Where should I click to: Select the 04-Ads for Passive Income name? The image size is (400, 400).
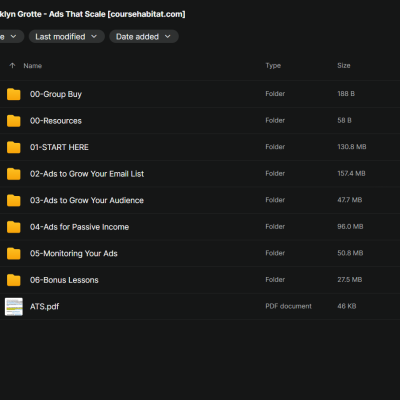click(79, 227)
